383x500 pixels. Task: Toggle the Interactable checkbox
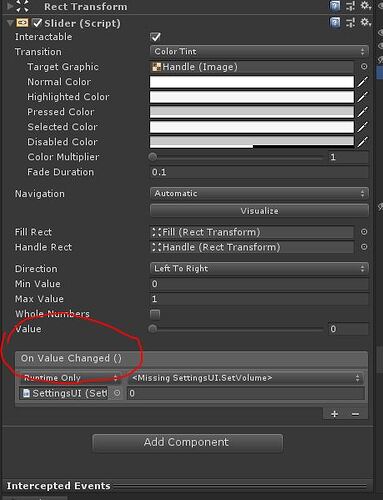155,37
